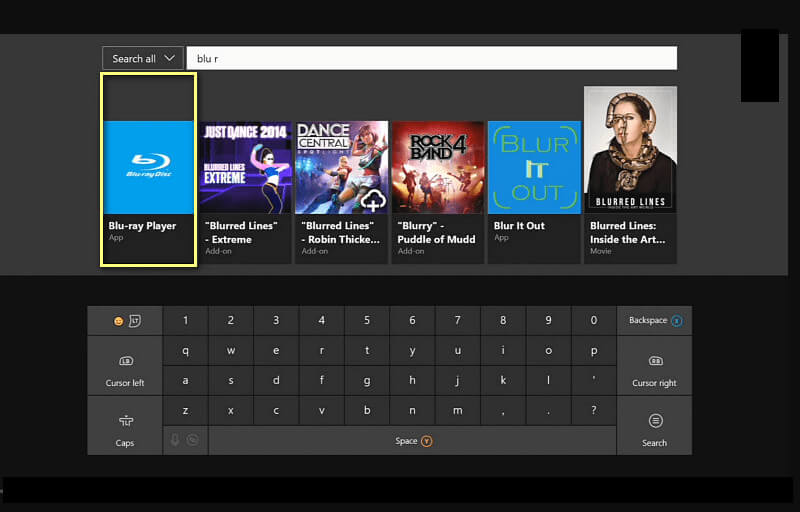Image resolution: width=800 pixels, height=512 pixels.
Task: Move the cursor left with the LB key
Action: pos(125,366)
